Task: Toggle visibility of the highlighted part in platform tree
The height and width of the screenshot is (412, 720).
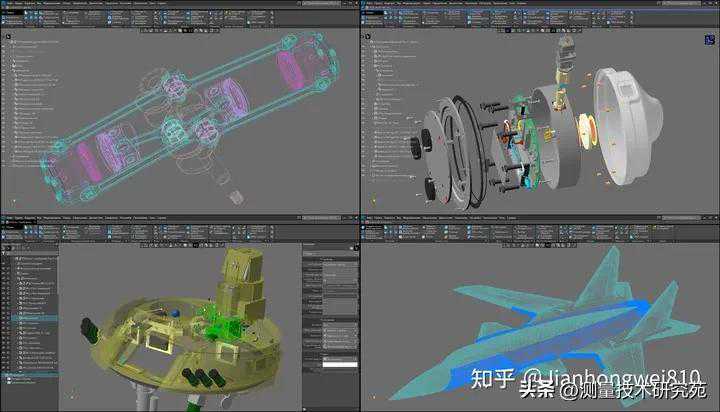Action: tap(5, 318)
